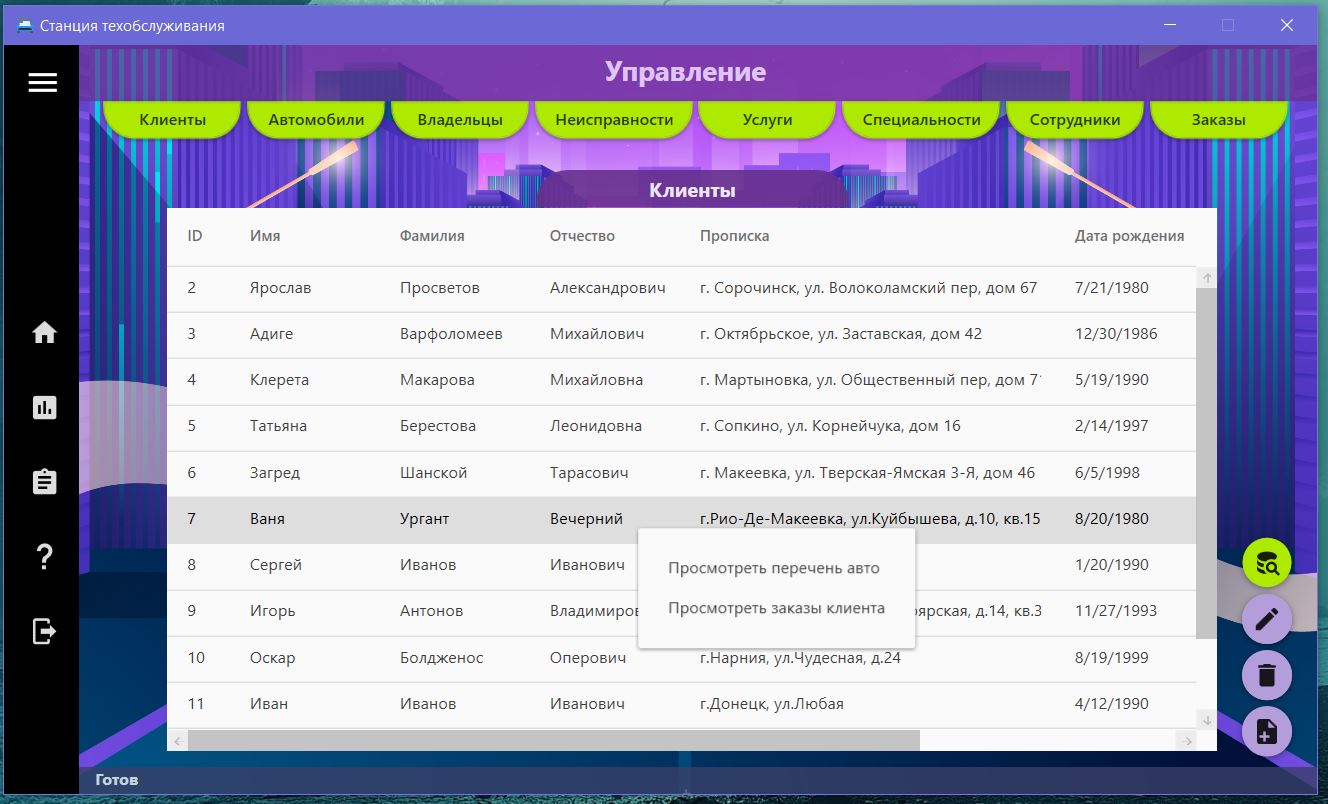Choose Просмотреть перечень авто from context menu
Viewport: 1328px width, 804px height.
coord(776,568)
